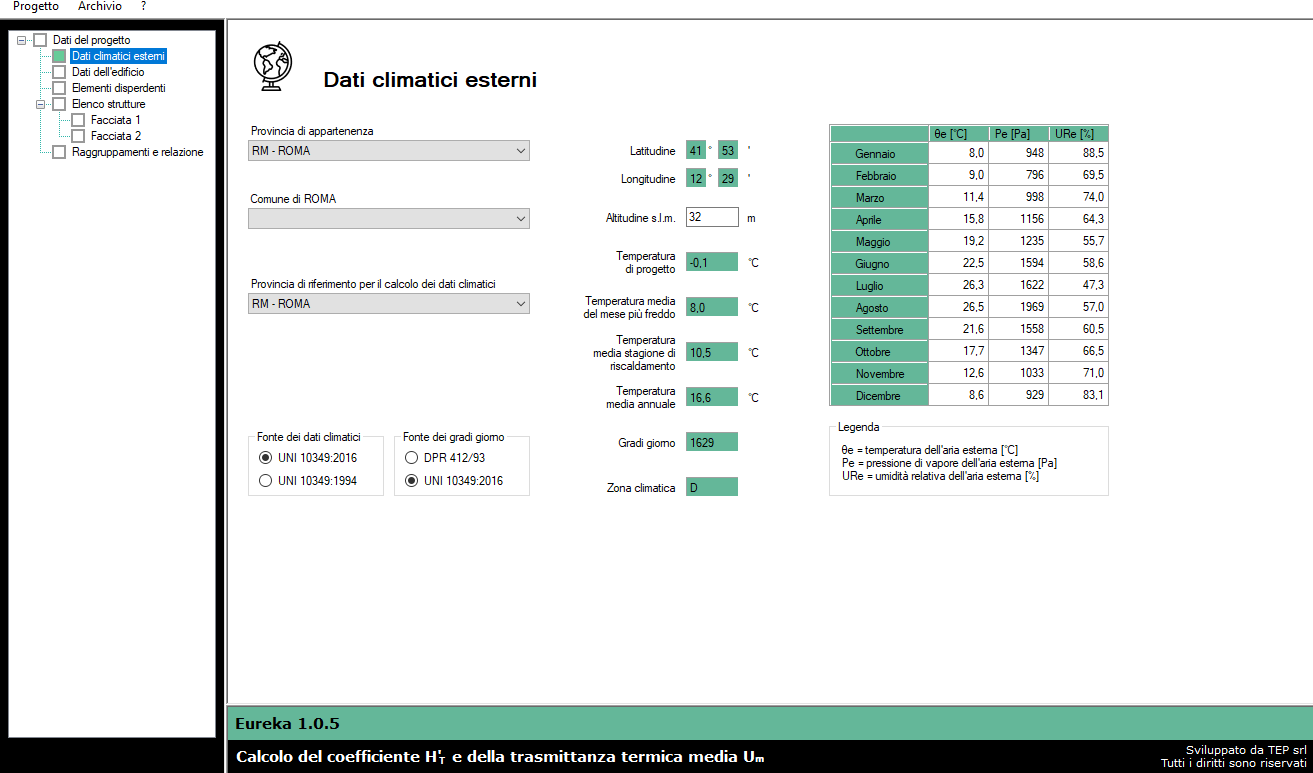The width and height of the screenshot is (1313, 773).
Task: Open the Progetto menu
Action: click(x=36, y=6)
